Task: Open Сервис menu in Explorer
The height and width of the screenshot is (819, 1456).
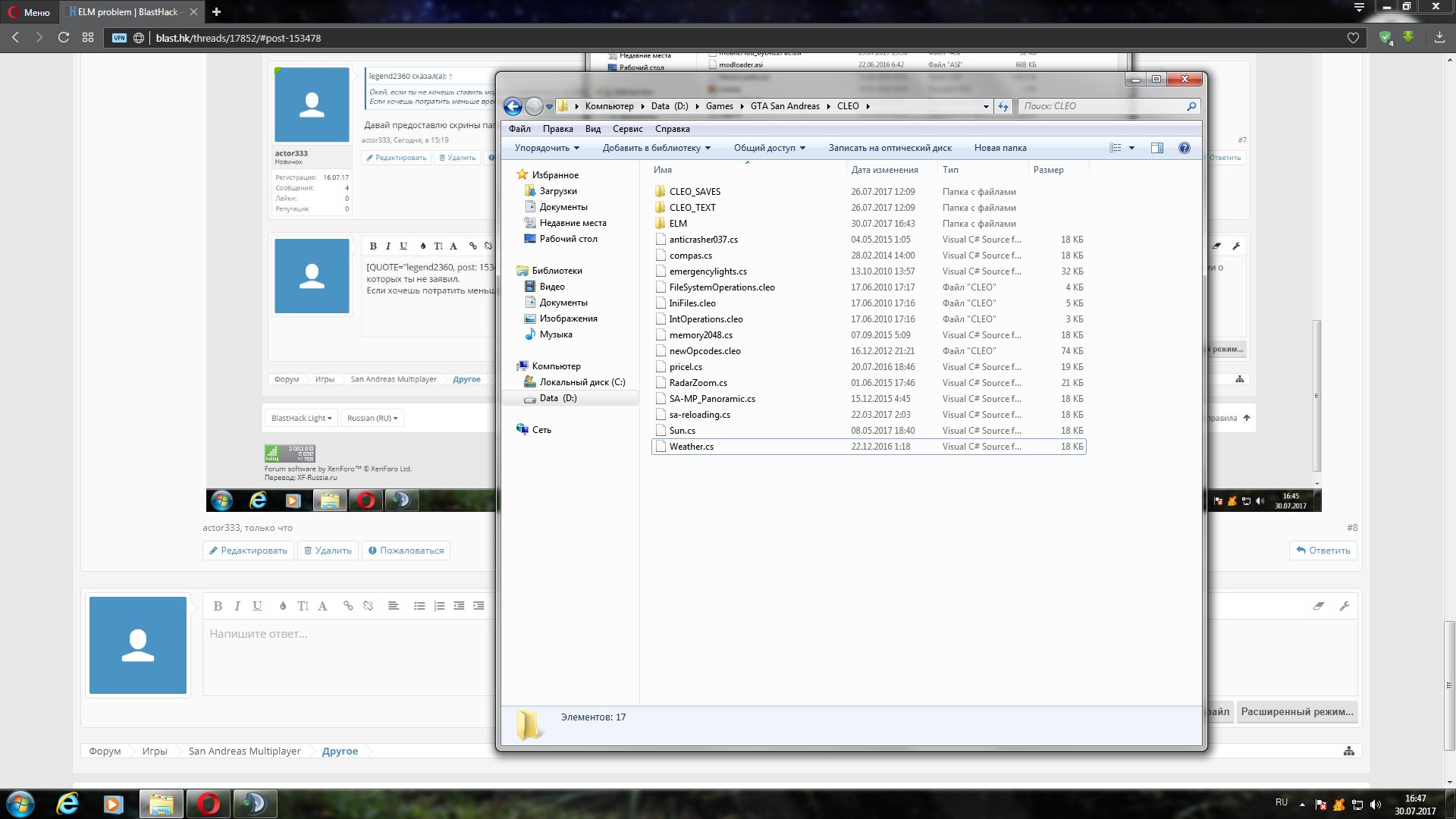Action: 628,129
